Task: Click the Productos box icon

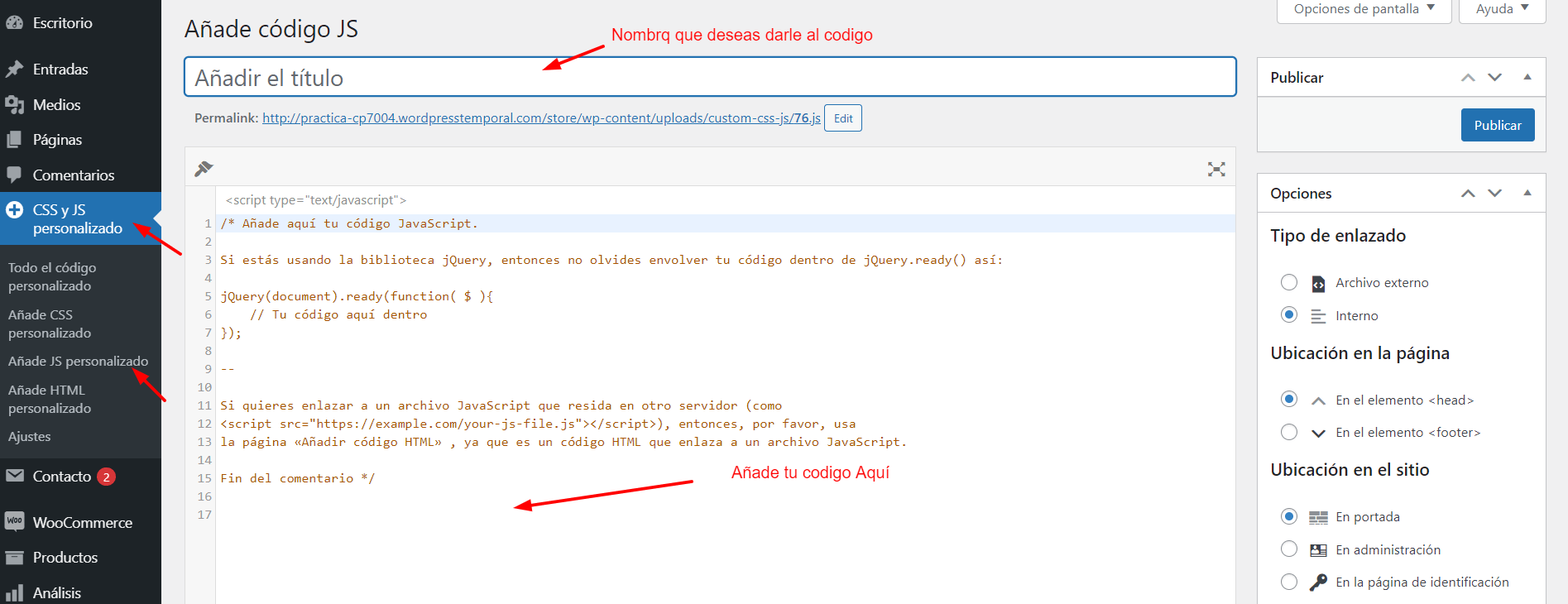Action: [x=14, y=558]
